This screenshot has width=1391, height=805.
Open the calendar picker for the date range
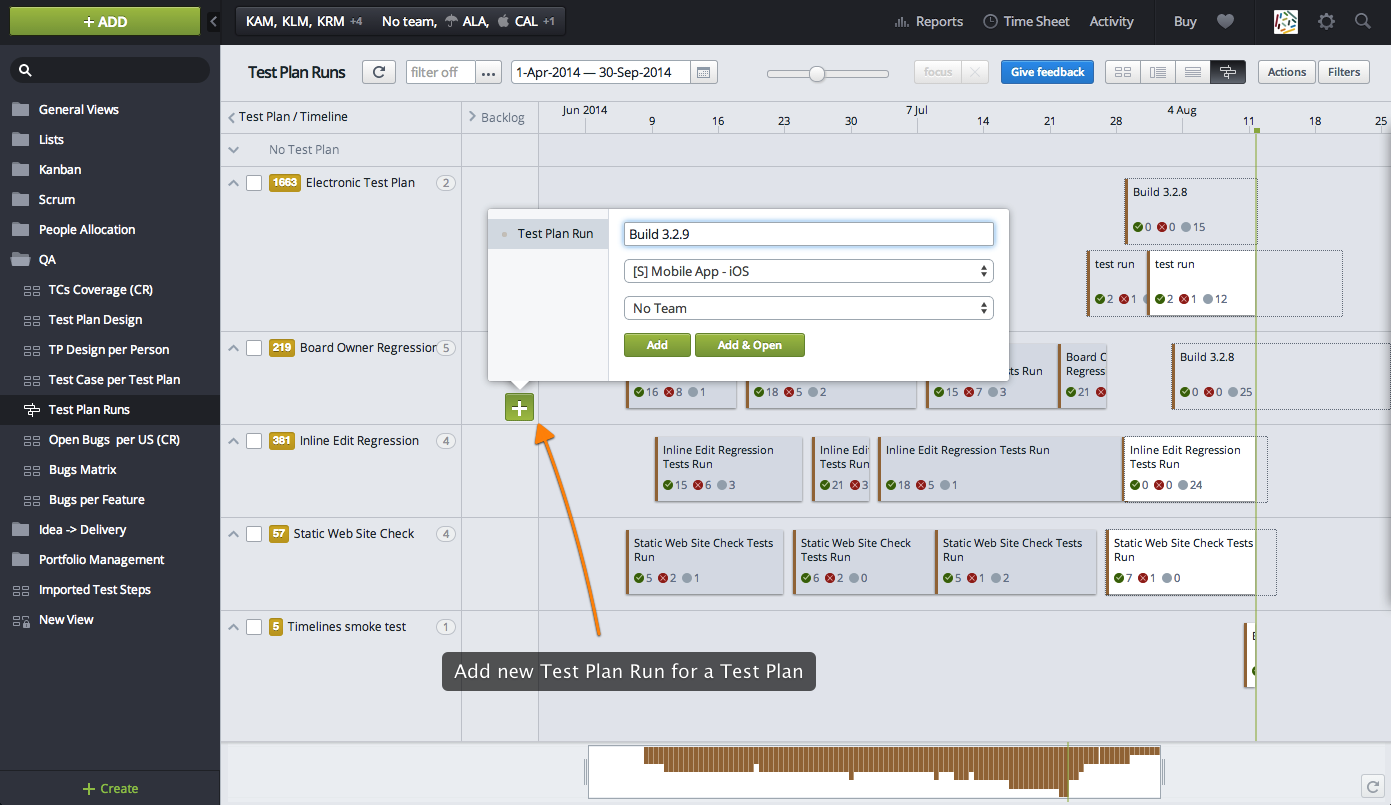click(x=705, y=71)
